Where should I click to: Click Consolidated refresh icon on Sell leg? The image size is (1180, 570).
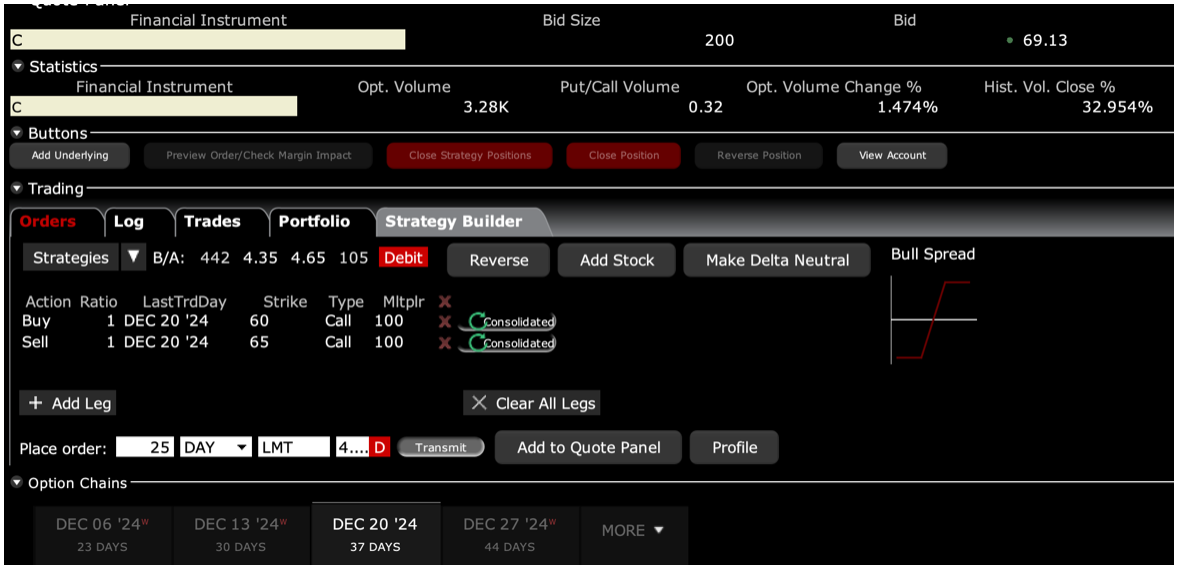click(x=477, y=343)
